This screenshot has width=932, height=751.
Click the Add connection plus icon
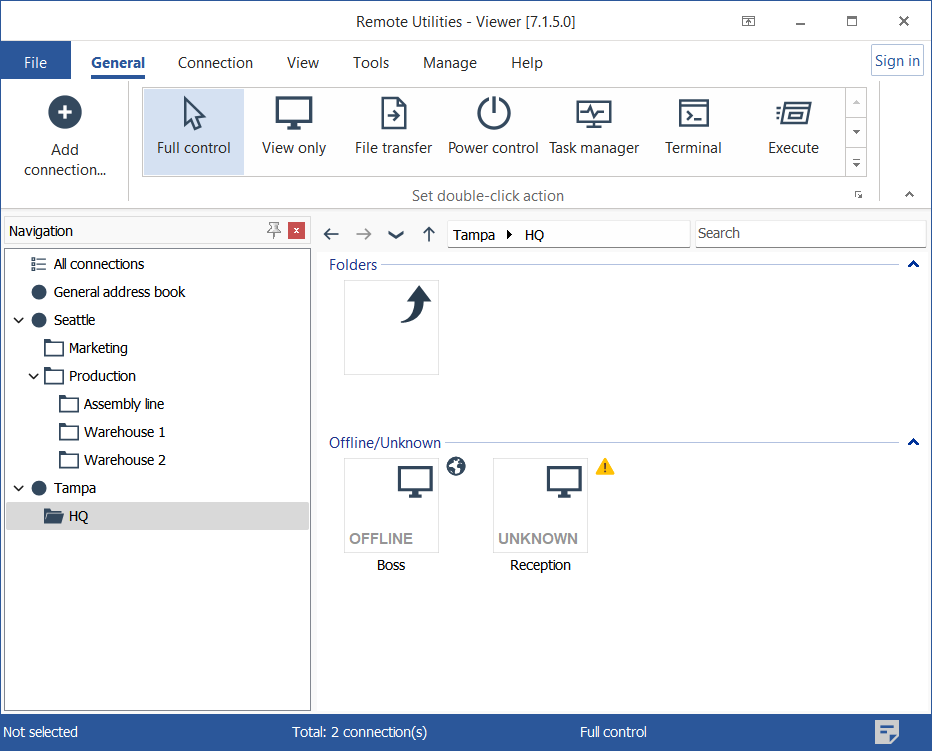[x=65, y=112]
